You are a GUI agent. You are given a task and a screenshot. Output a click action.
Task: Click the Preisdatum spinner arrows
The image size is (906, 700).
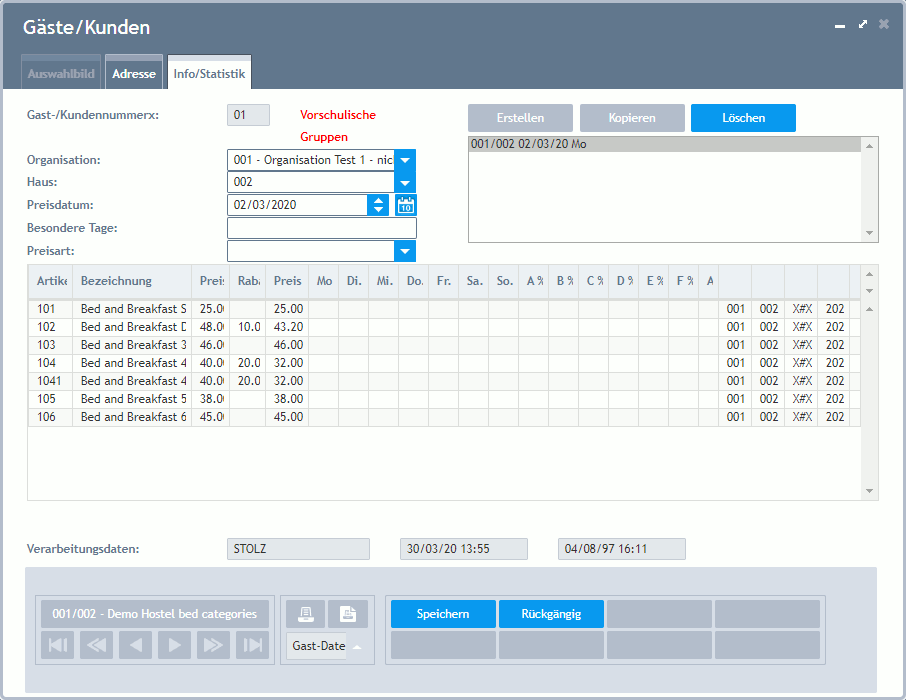click(x=378, y=205)
